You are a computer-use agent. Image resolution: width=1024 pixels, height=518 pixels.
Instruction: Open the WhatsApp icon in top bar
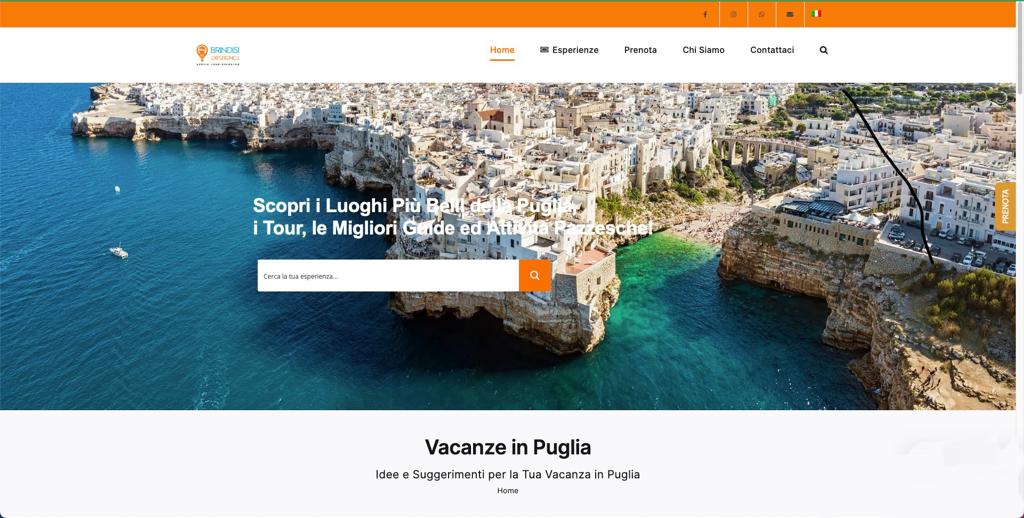click(761, 14)
